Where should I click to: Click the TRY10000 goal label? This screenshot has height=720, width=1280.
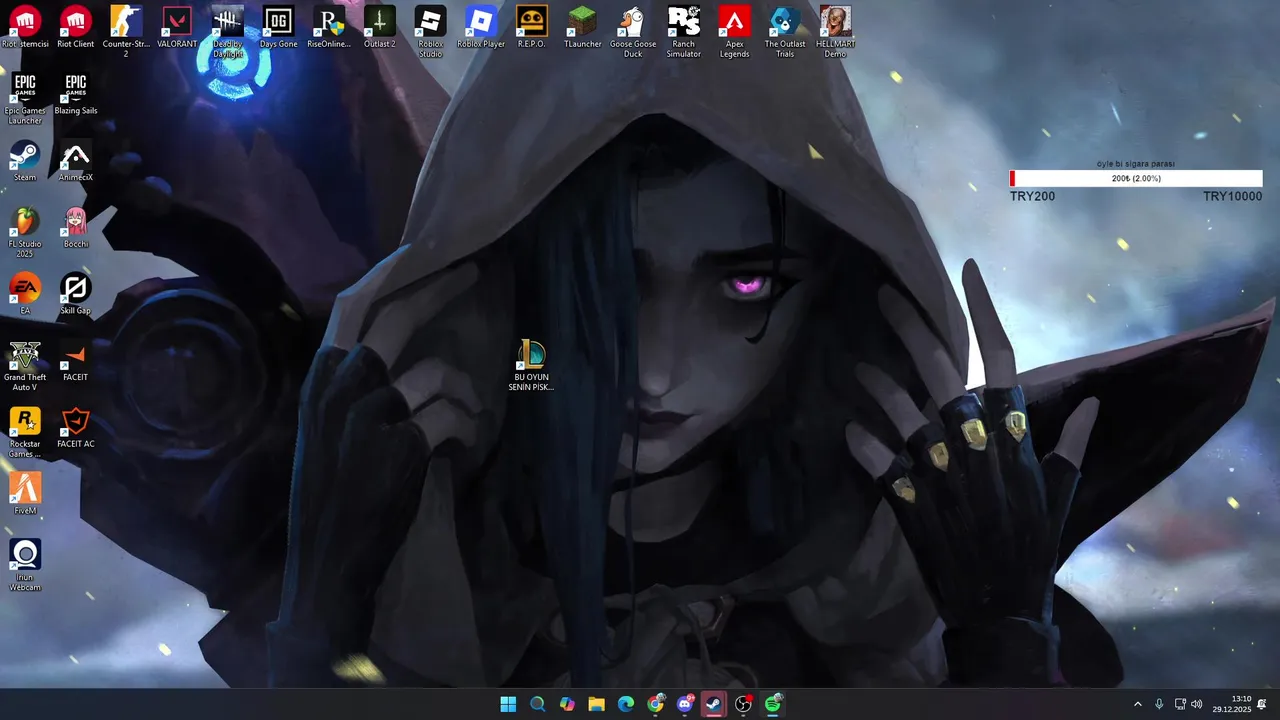1232,196
